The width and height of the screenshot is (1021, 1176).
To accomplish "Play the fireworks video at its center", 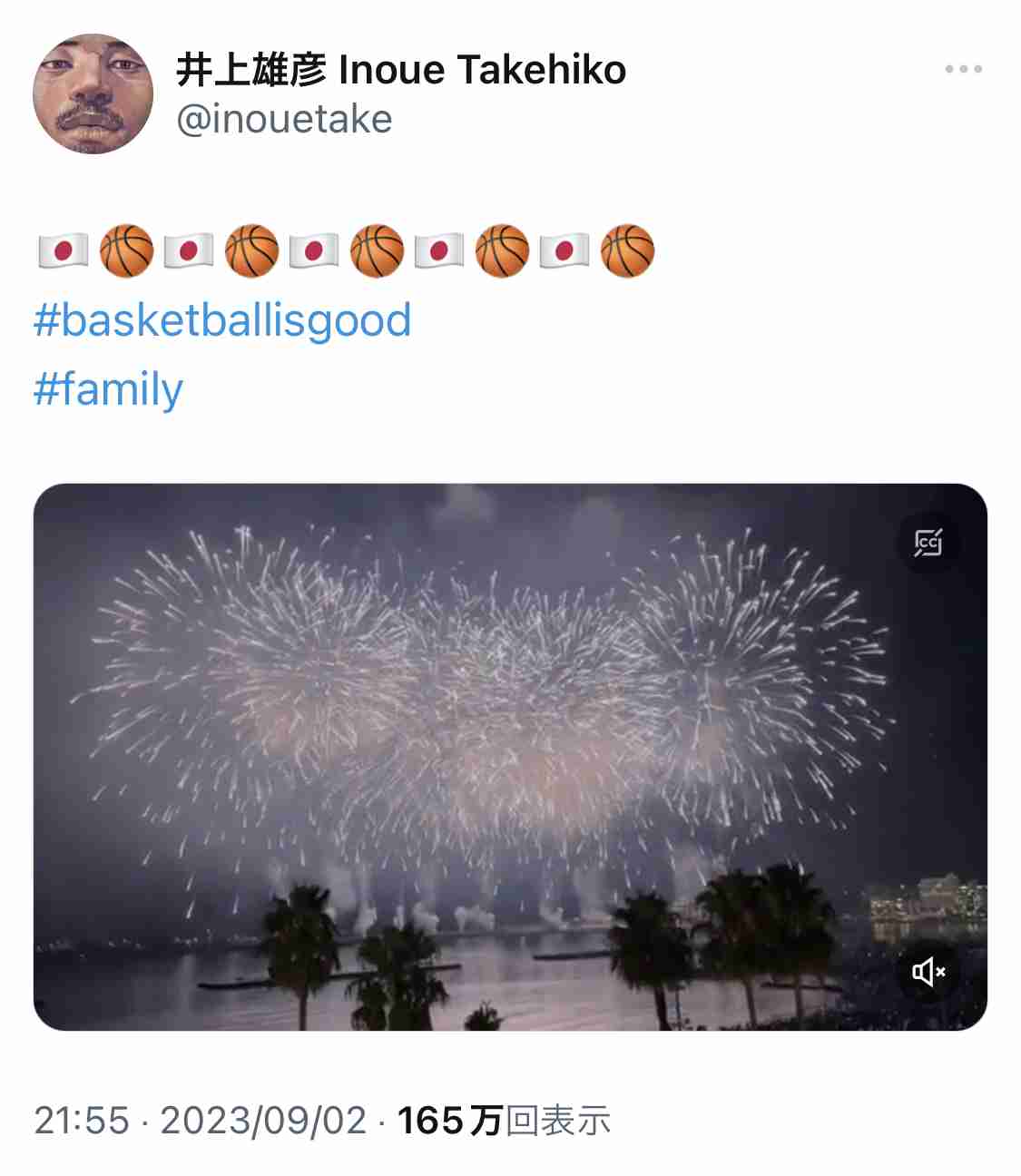I will tap(510, 757).
